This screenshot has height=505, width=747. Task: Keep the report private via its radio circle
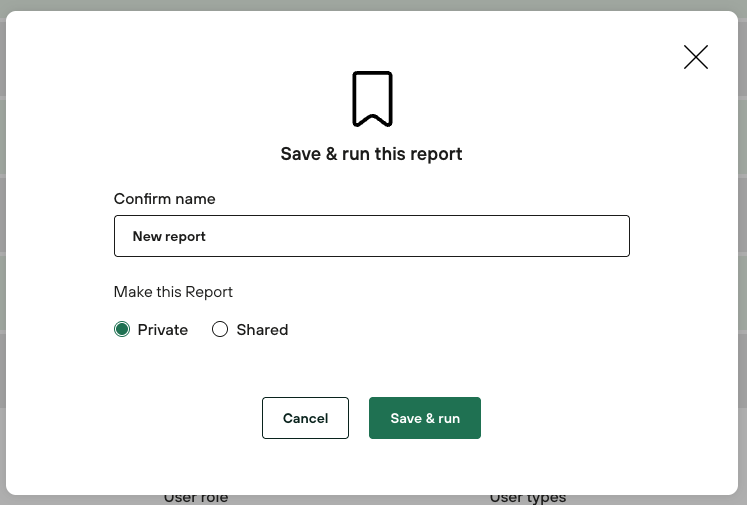point(122,330)
